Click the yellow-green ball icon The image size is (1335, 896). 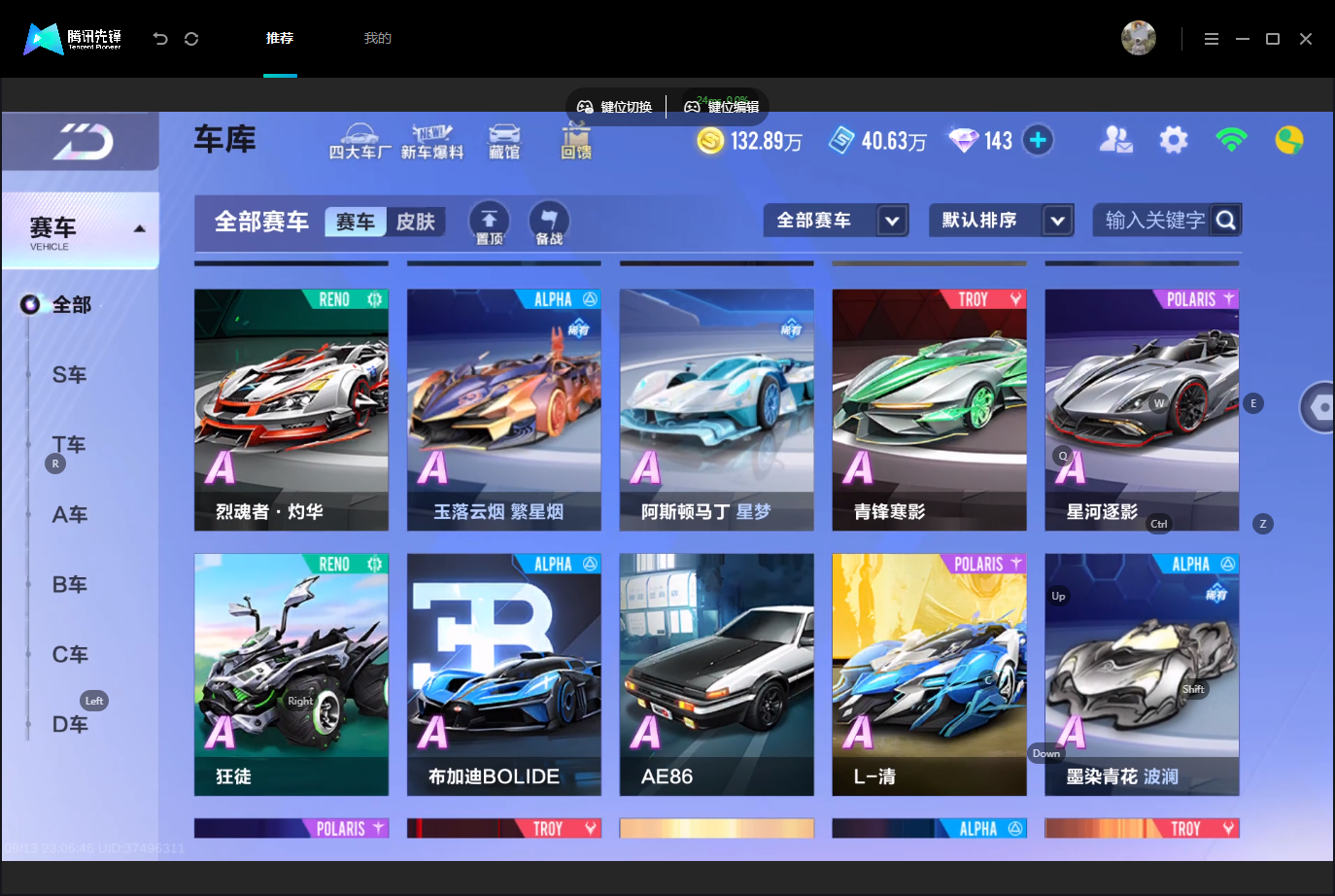click(x=1289, y=141)
